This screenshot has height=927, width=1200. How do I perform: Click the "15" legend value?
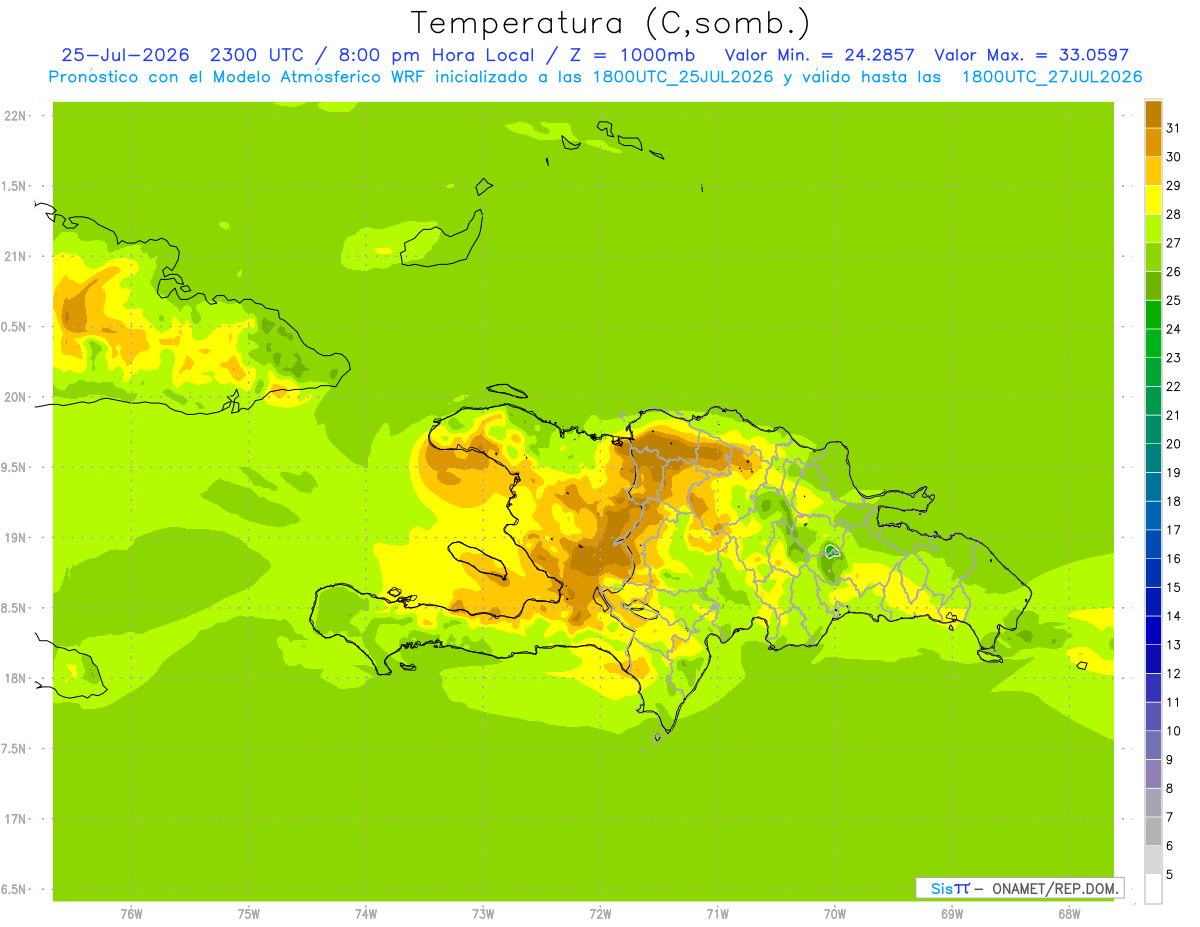pyautogui.click(x=1173, y=587)
